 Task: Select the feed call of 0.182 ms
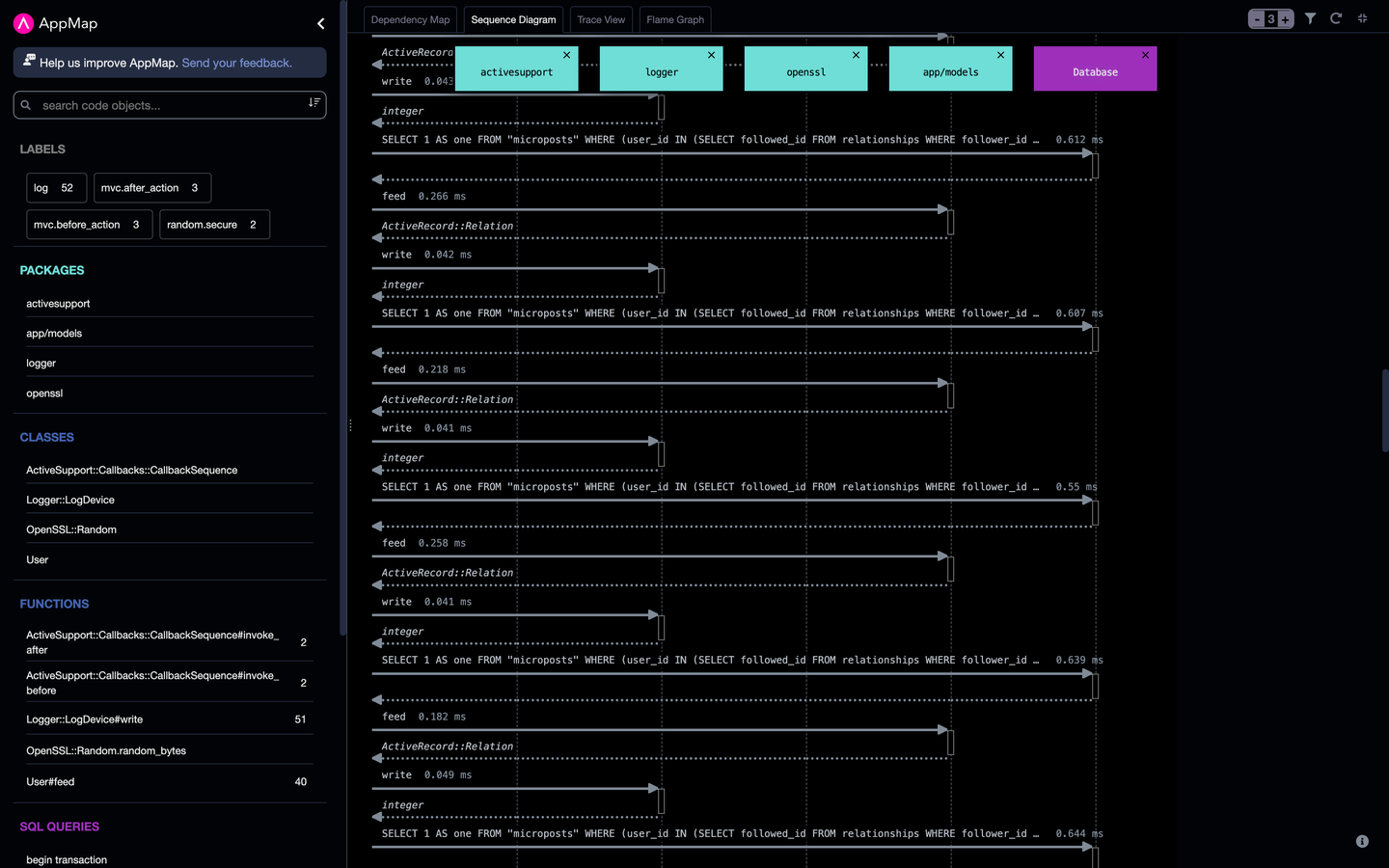[423, 718]
